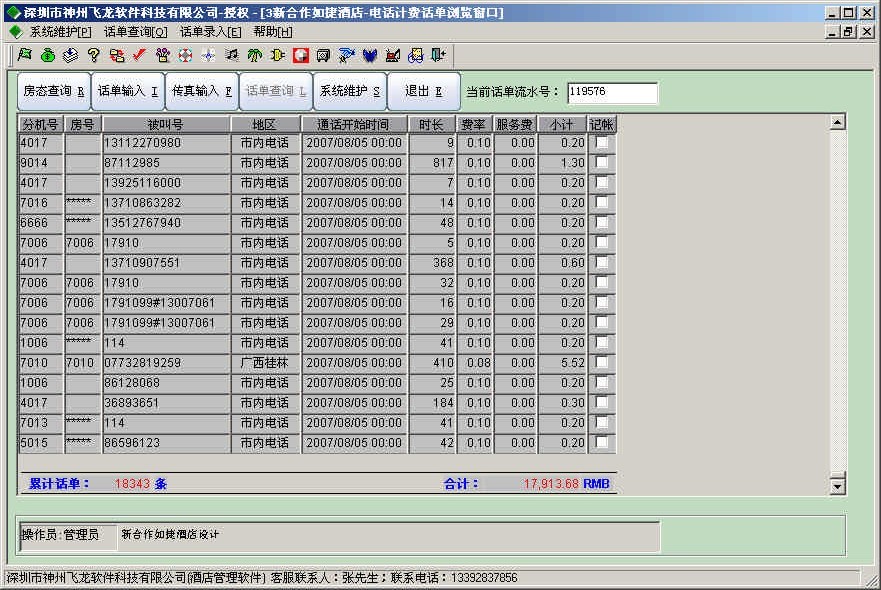Click extension 9014 cell

click(41, 163)
